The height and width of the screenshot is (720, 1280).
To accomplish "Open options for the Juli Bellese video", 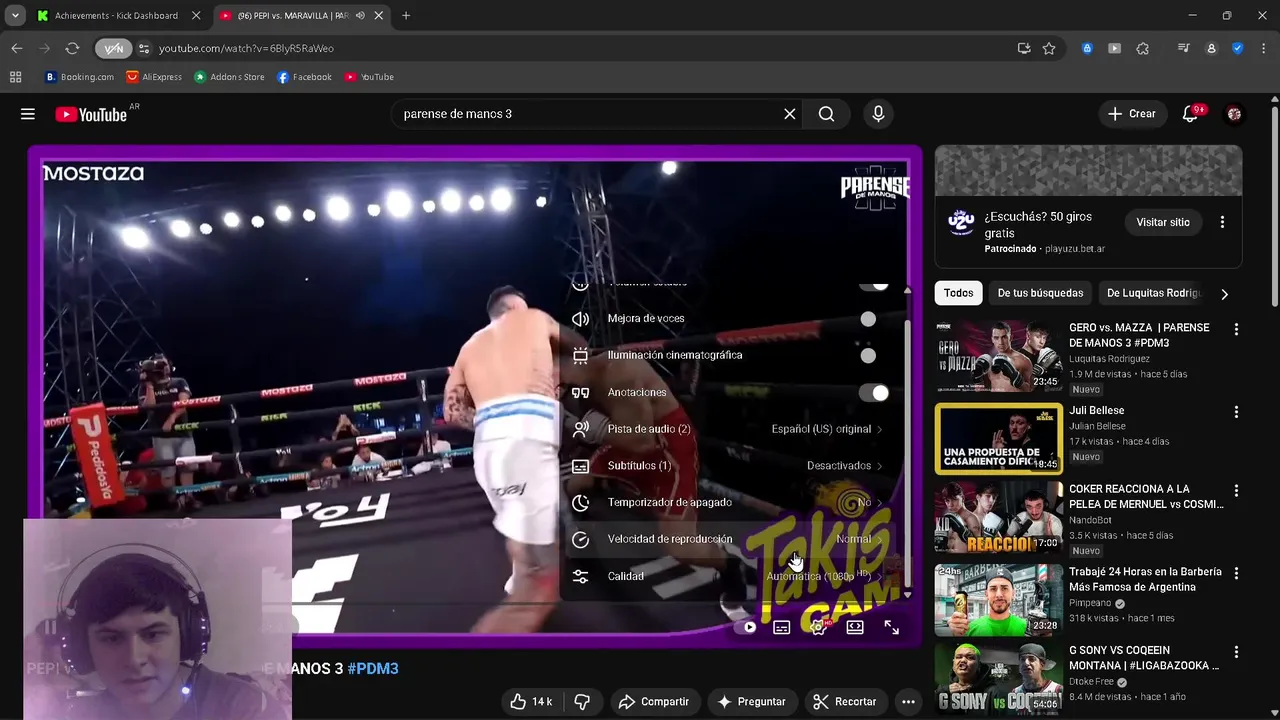I will [x=1236, y=412].
